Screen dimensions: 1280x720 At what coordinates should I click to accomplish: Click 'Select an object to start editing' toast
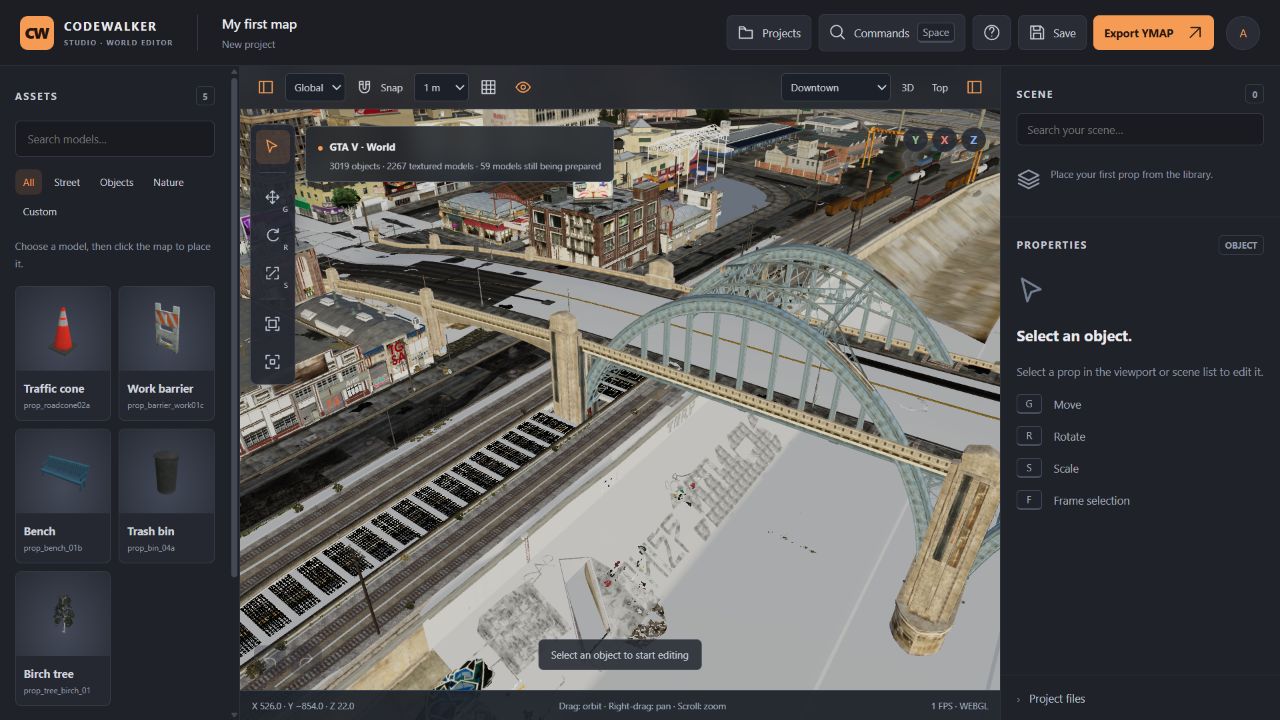(620, 655)
